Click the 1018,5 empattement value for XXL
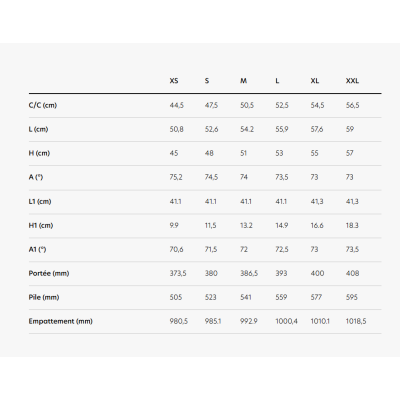 [x=356, y=321]
